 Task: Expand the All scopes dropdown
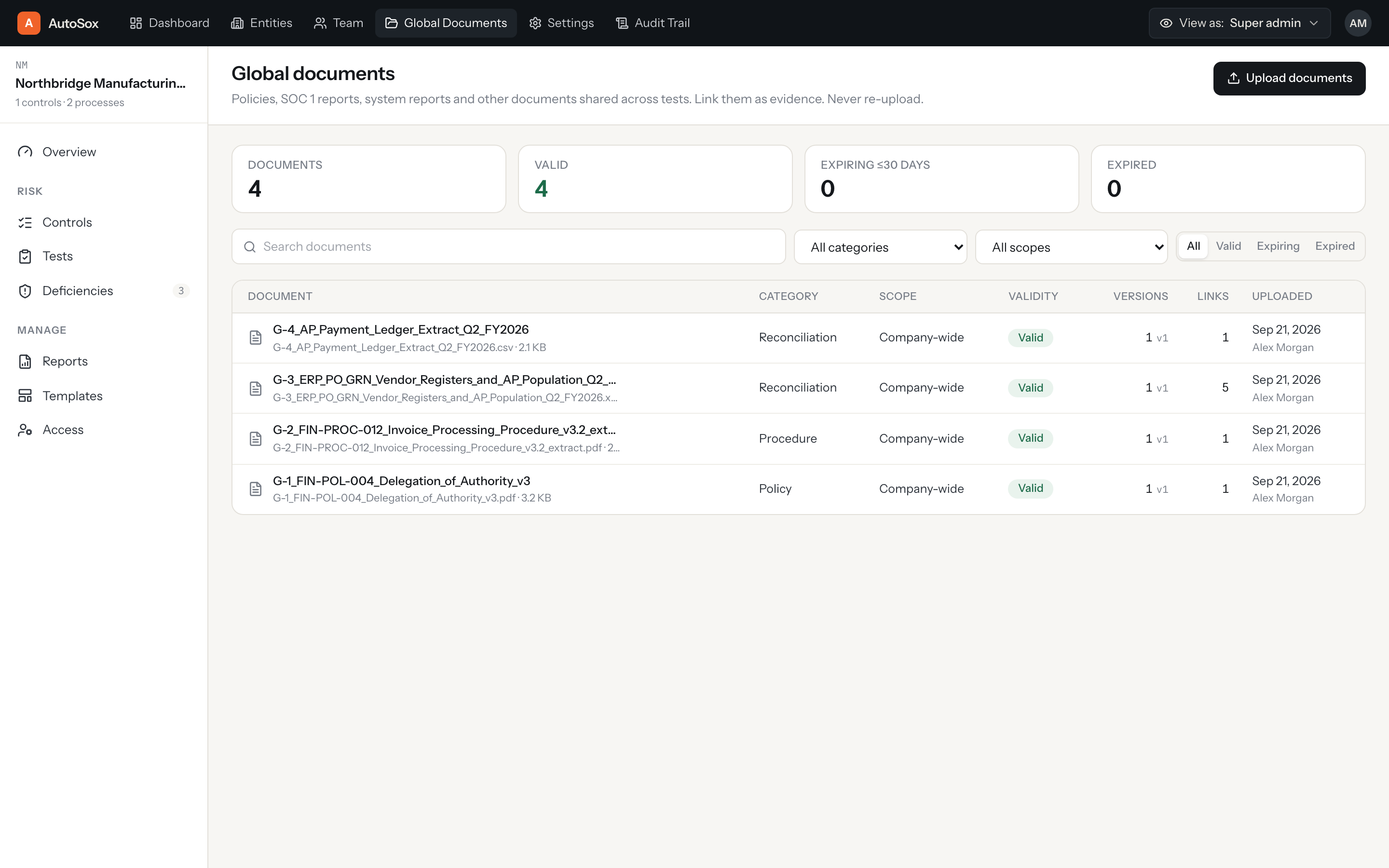point(1071,247)
